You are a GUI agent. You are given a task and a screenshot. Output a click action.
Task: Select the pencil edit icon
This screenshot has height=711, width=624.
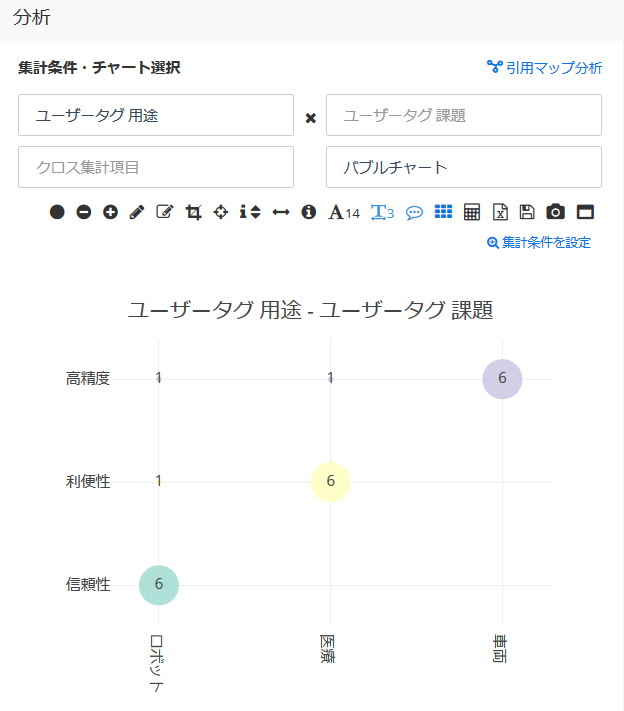pyautogui.click(x=138, y=212)
